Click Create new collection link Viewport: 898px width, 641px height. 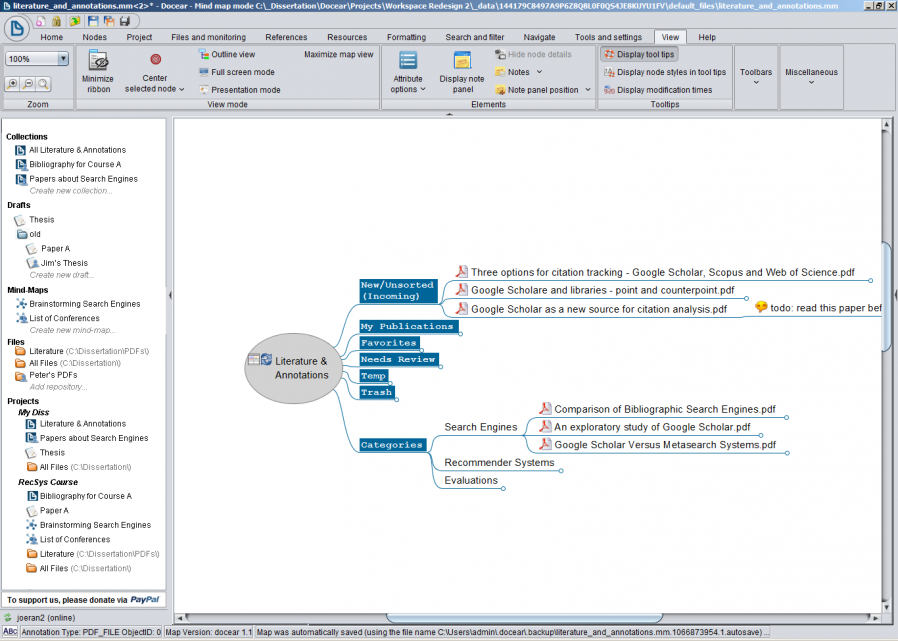click(x=71, y=191)
